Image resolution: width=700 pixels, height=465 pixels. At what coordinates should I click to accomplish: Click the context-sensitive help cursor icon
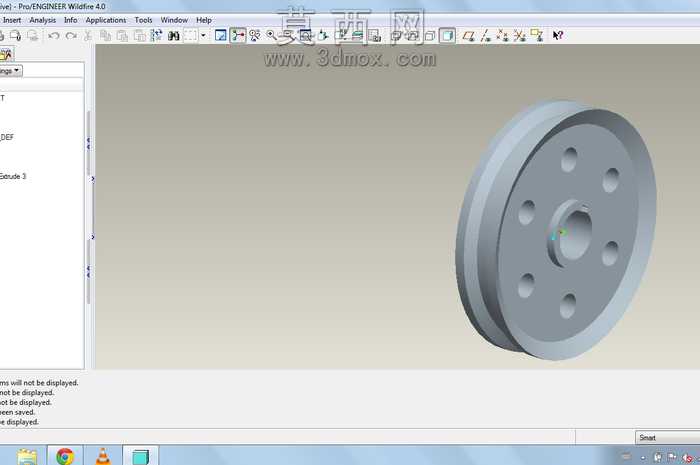point(558,36)
